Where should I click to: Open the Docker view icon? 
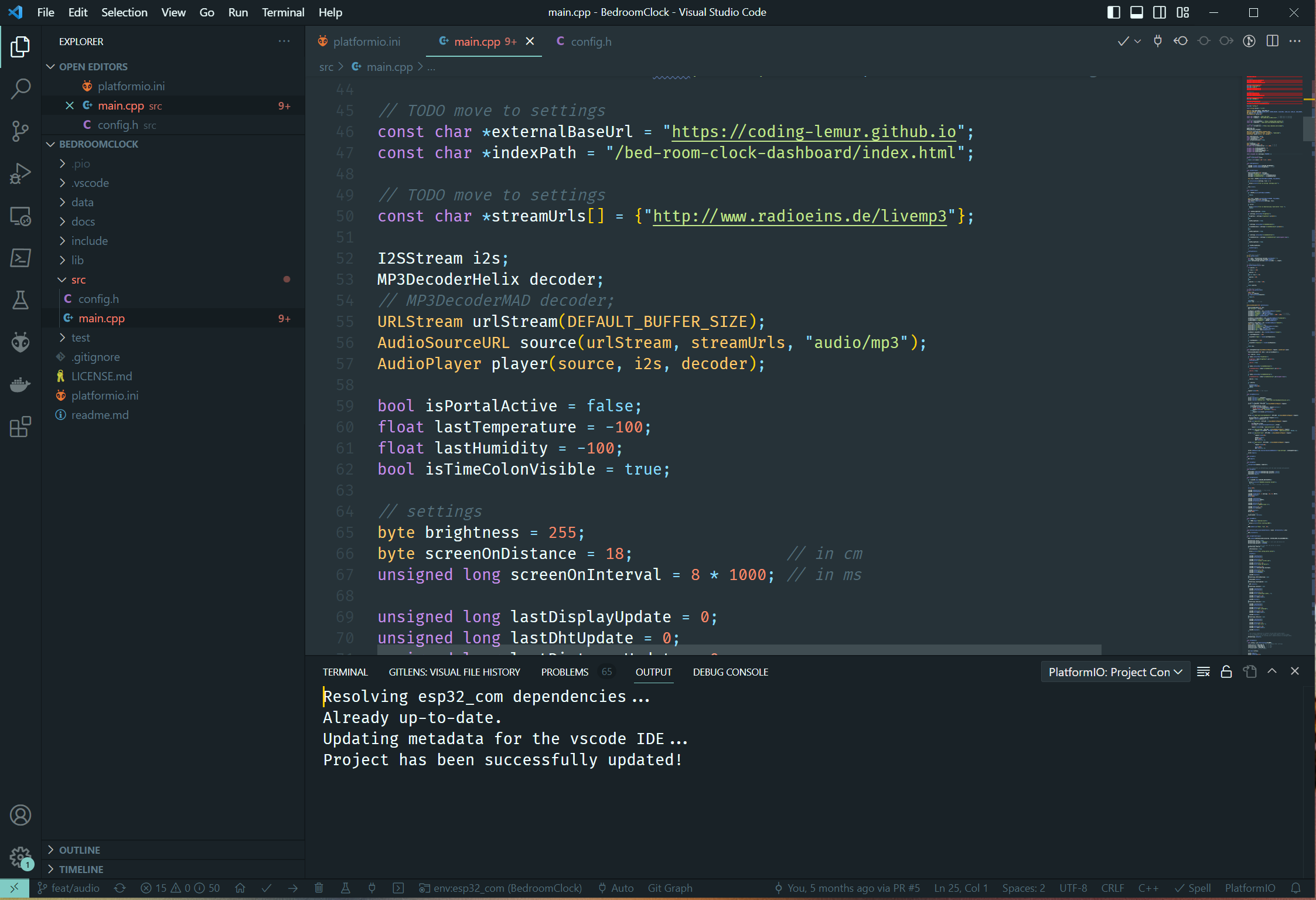pos(21,384)
